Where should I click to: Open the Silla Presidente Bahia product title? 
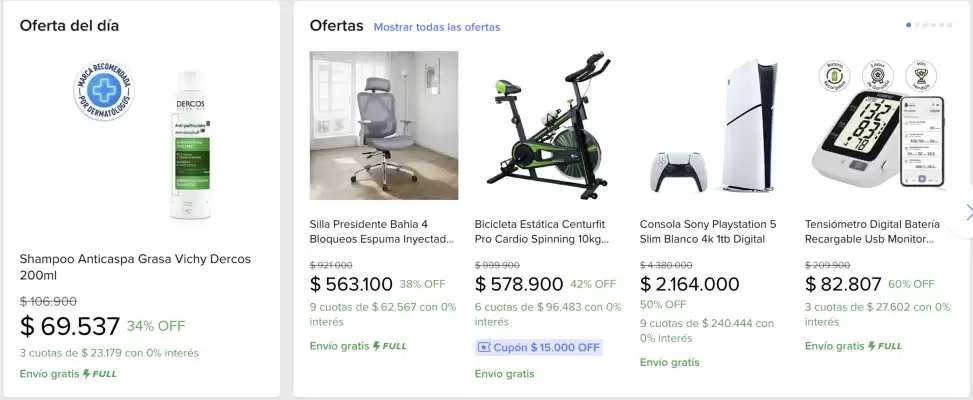(382, 232)
